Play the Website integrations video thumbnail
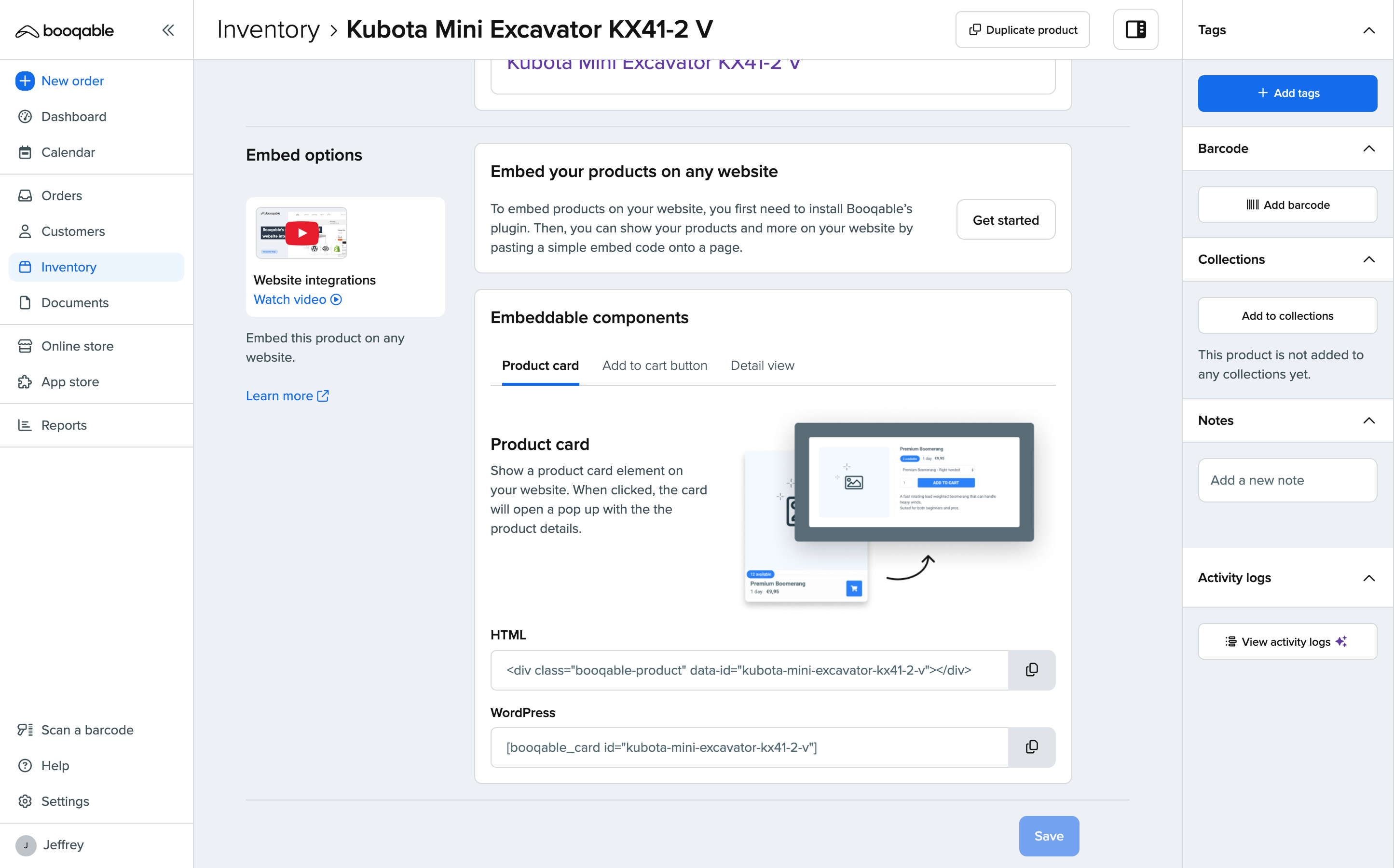The width and height of the screenshot is (1394, 868). point(302,233)
